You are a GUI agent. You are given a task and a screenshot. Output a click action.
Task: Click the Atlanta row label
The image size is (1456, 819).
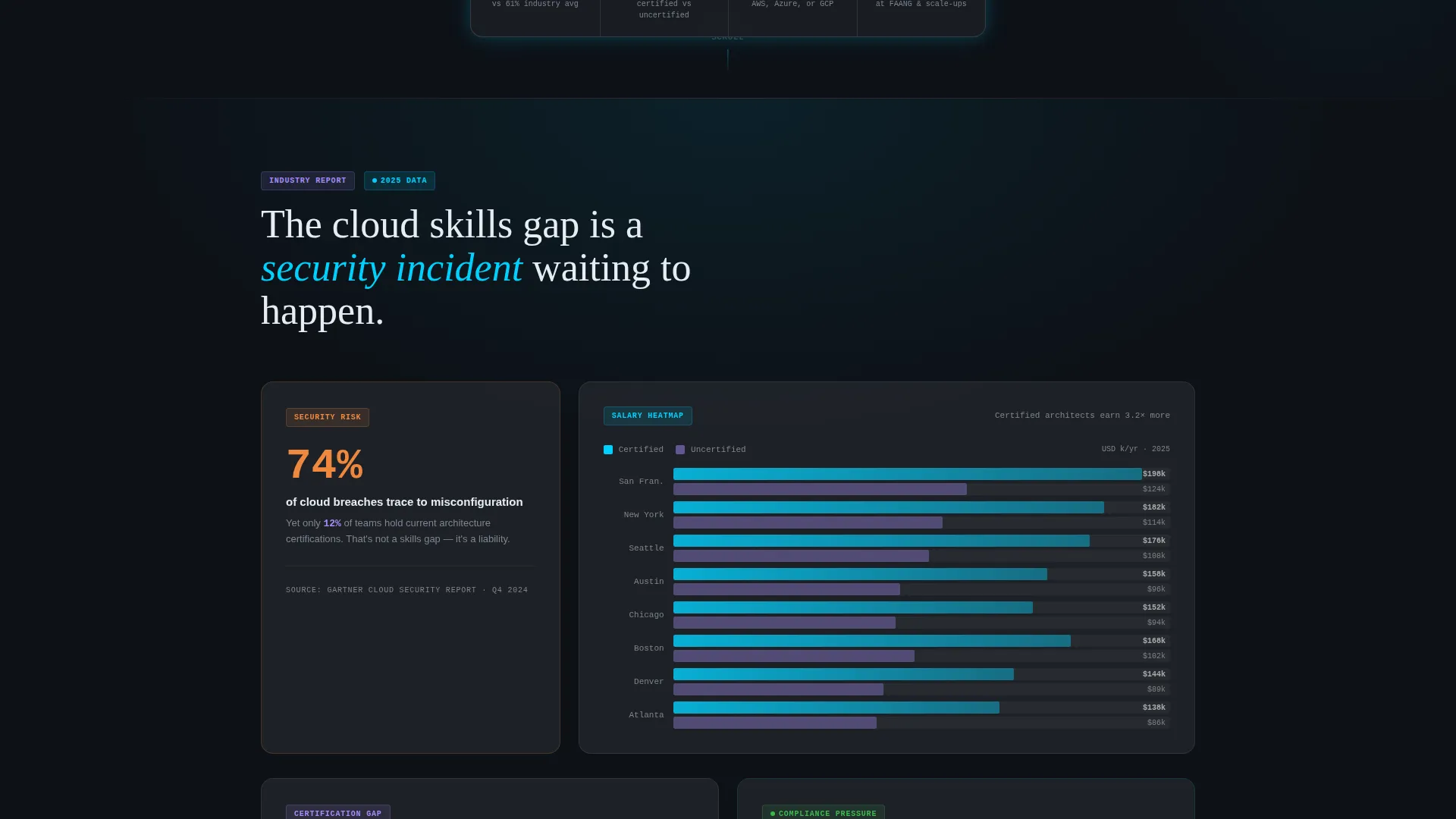646,715
